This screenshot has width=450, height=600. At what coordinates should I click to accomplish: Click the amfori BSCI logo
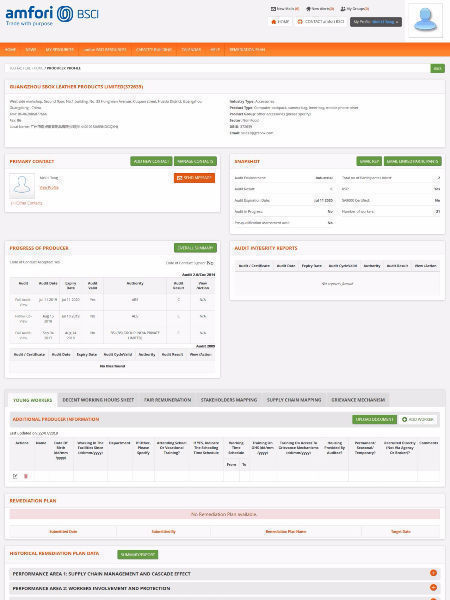click(52, 15)
